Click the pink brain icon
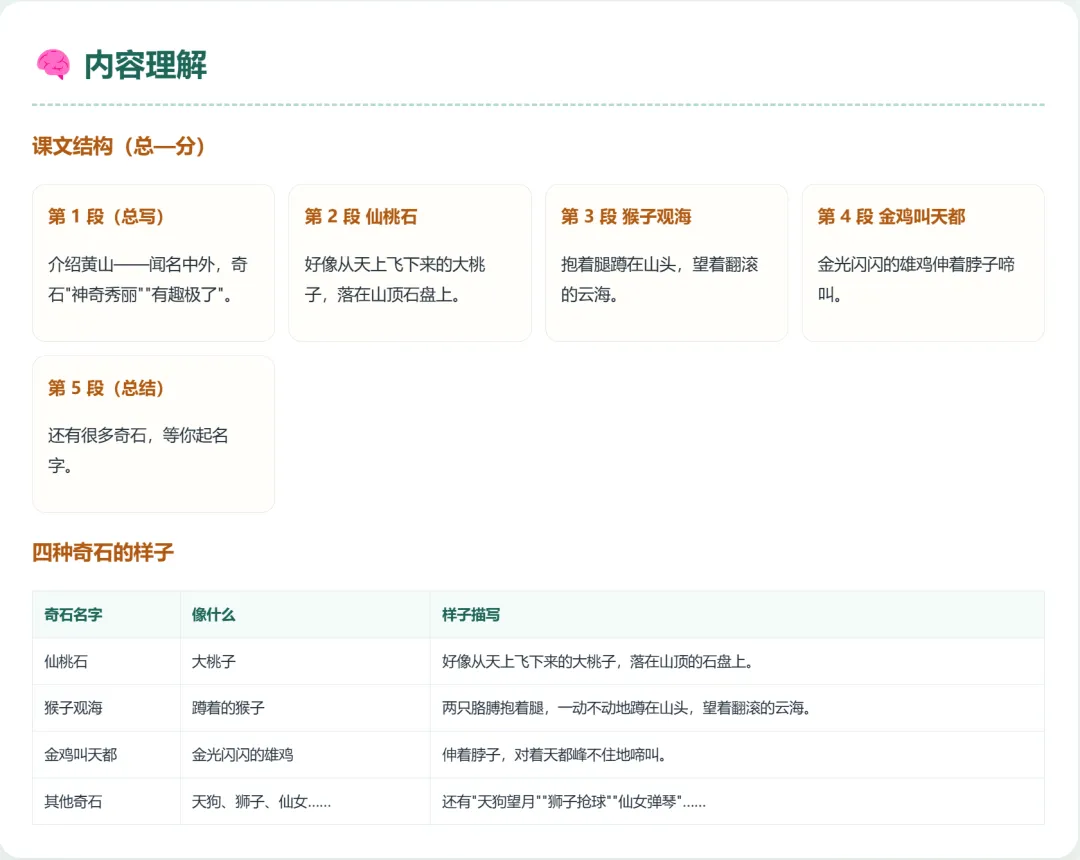 click(x=53, y=65)
